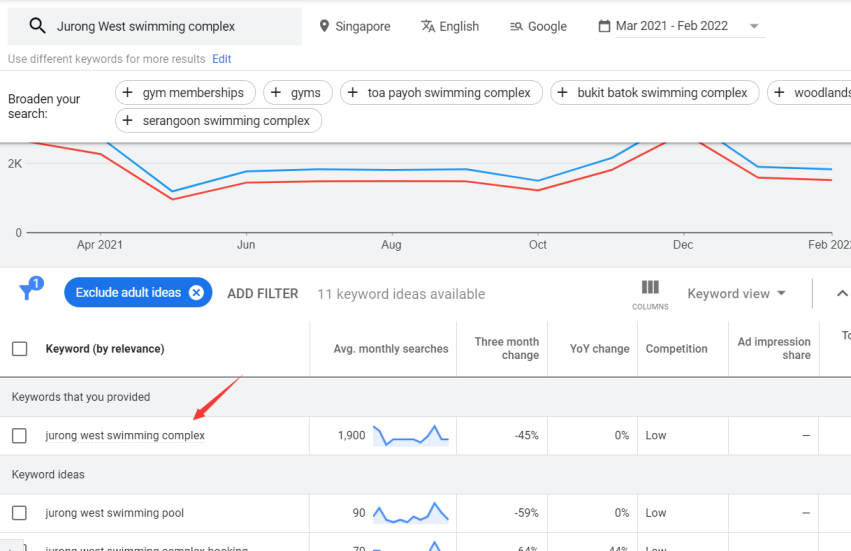Click Exclude adult ideas filter chip
851x551 pixels.
[138, 293]
